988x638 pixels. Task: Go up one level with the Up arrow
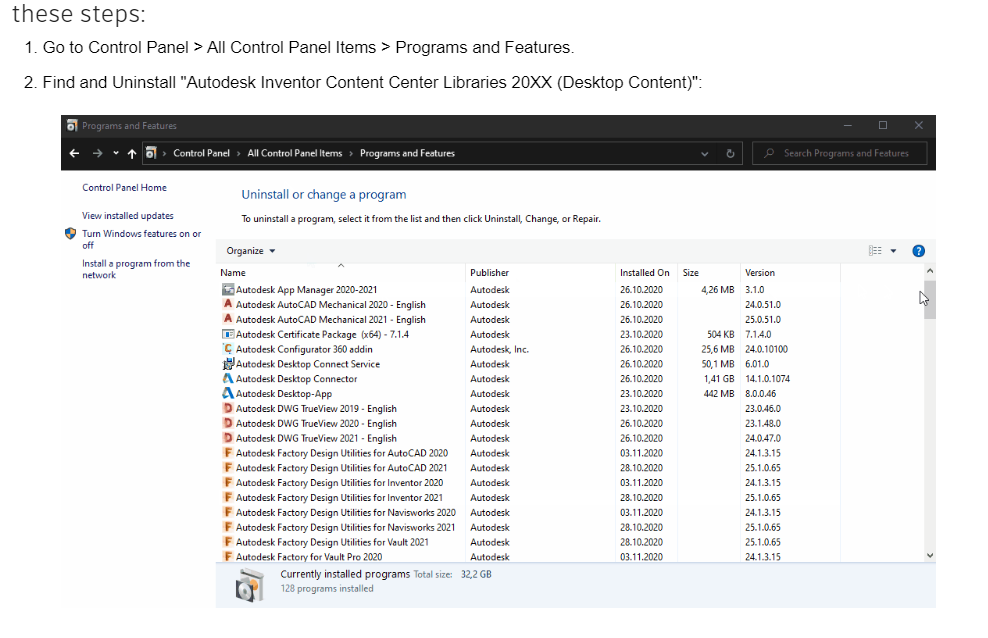point(132,153)
